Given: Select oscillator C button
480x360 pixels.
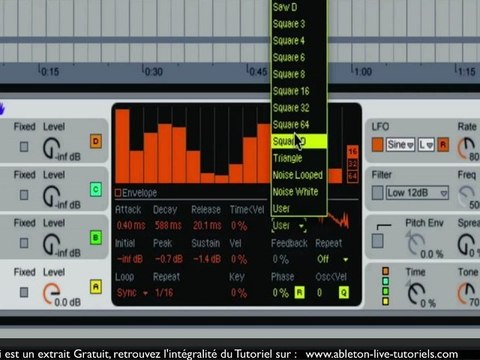Looking at the screenshot, I should point(96,190).
